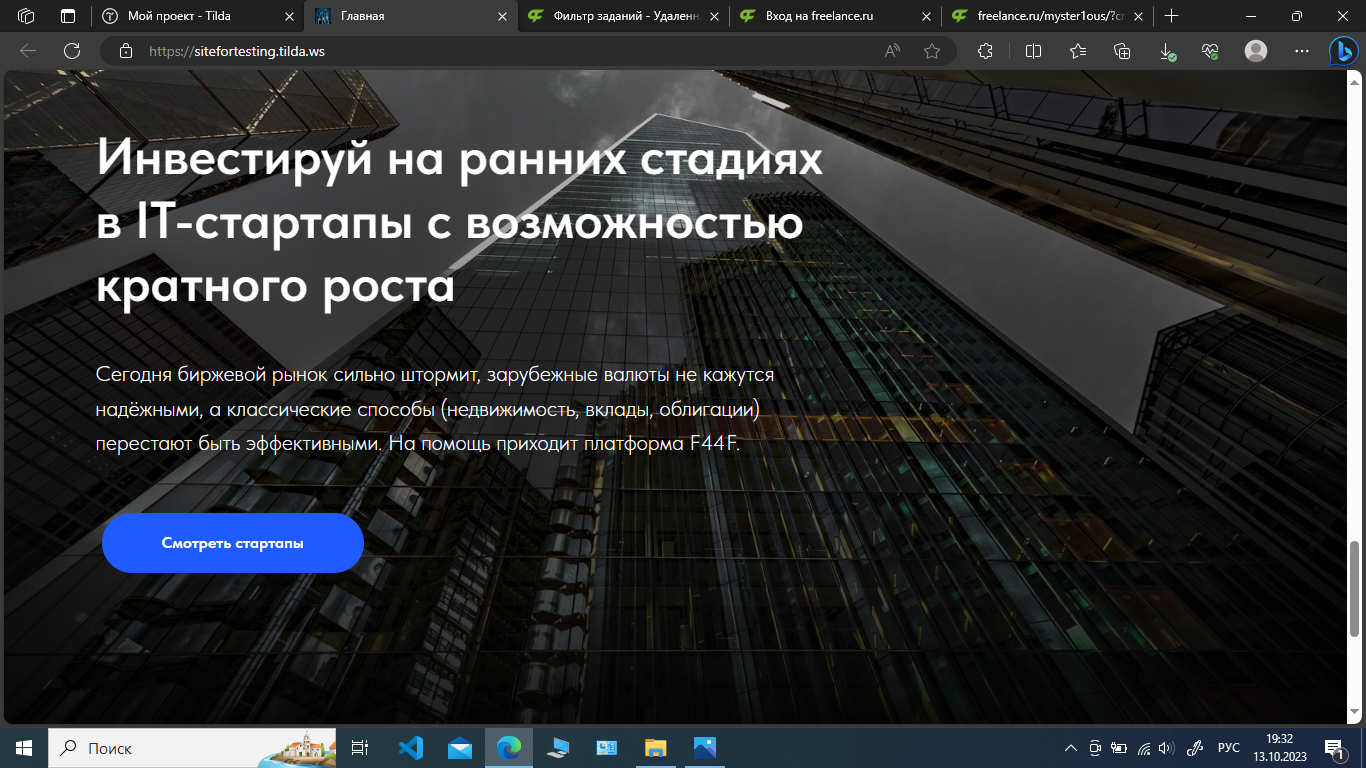Open the volume speaker tray icon
This screenshot has width=1366, height=768.
pos(1165,748)
